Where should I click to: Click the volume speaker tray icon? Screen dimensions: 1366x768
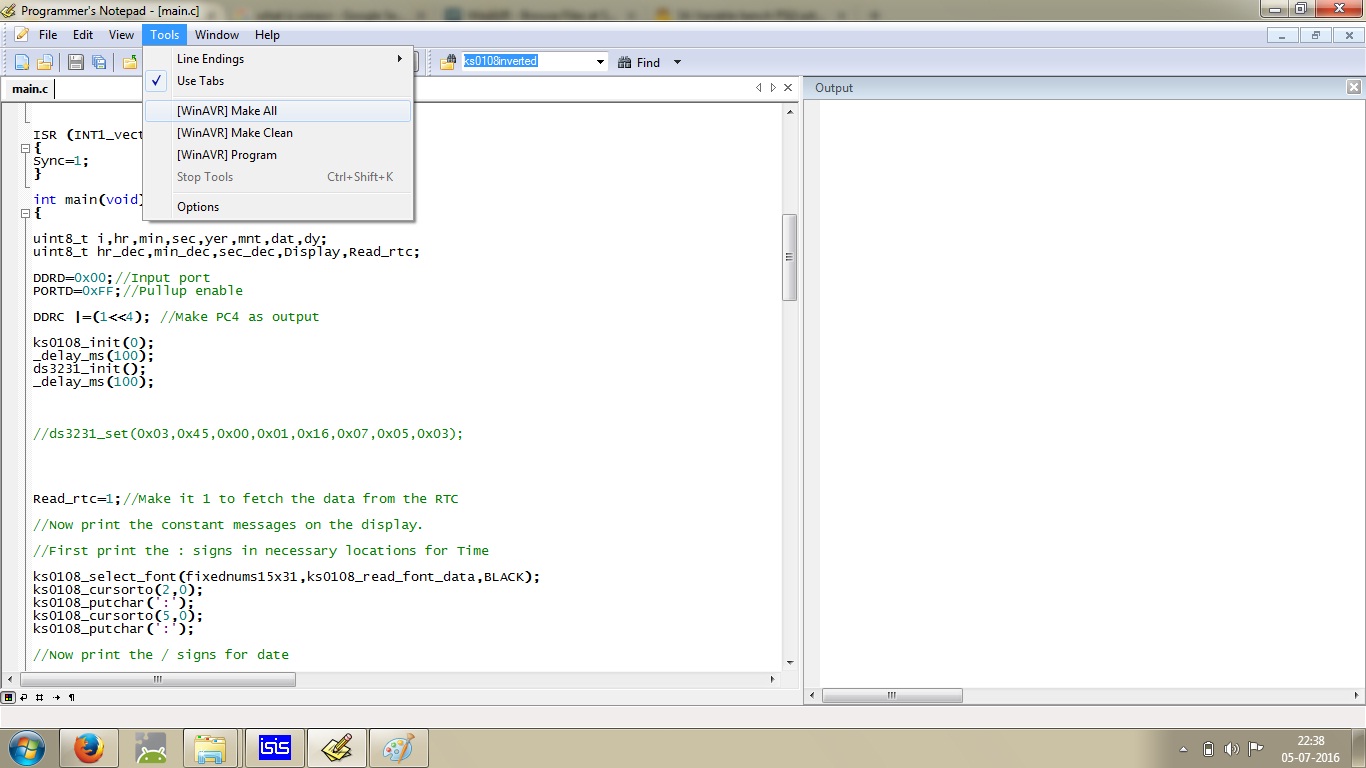[x=1232, y=749]
